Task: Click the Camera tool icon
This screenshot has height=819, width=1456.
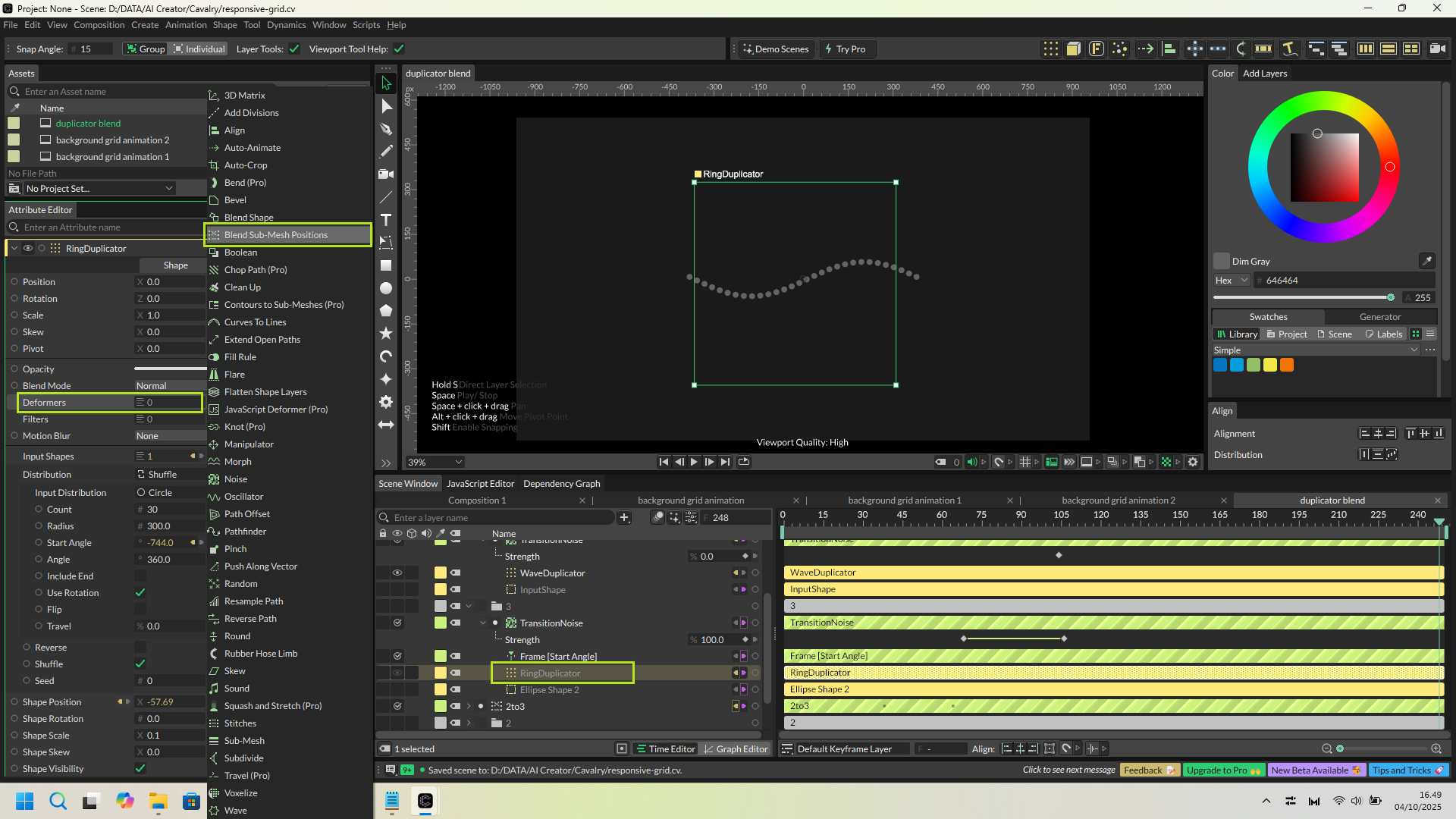Action: pos(386,174)
